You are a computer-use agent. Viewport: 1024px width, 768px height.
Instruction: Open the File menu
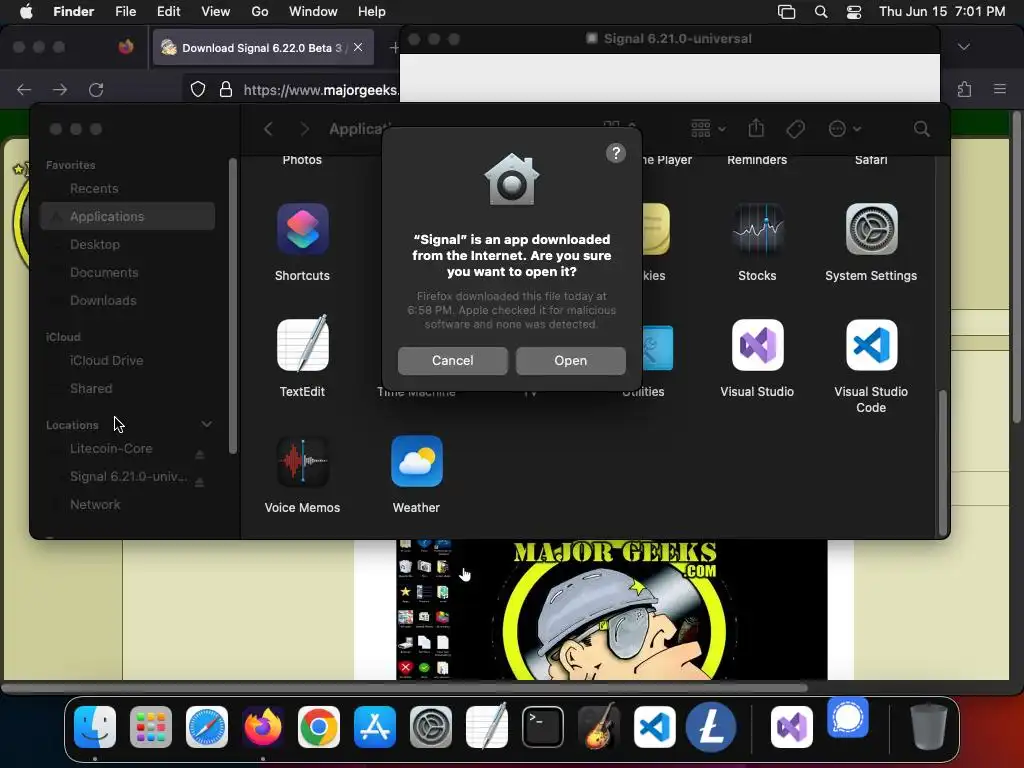tap(125, 12)
